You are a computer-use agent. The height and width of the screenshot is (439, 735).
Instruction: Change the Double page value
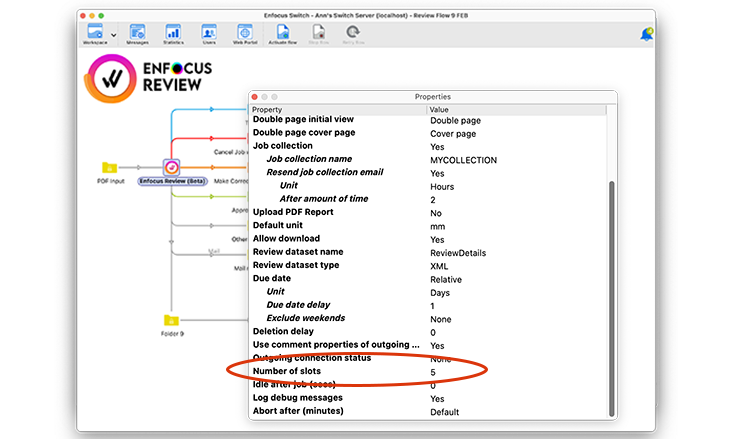455,120
